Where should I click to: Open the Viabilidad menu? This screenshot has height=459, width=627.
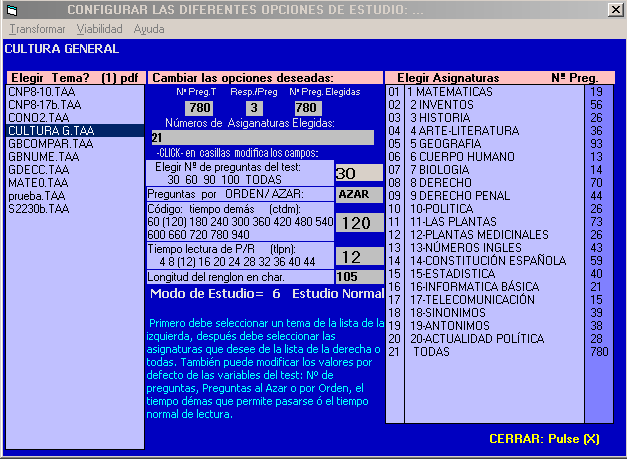click(x=100, y=29)
